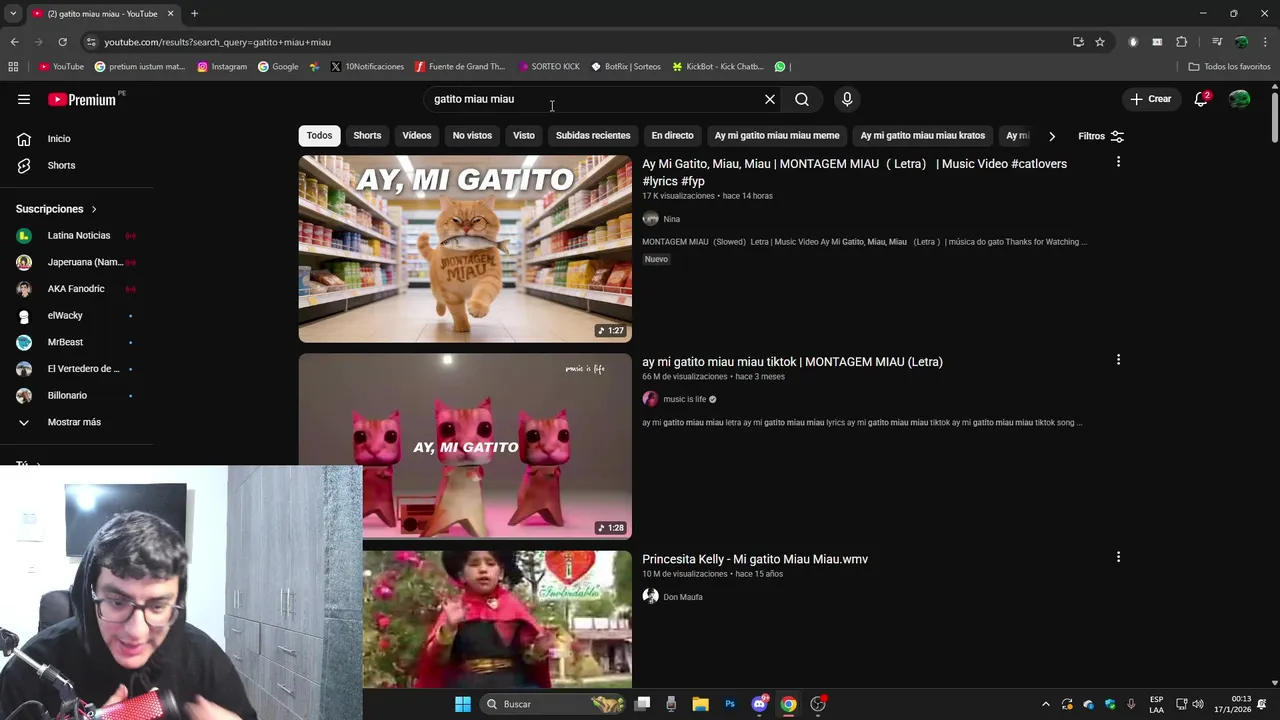Open the Princesita Kelly video thumbnail
Viewport: 1280px width, 720px height.
point(497,619)
